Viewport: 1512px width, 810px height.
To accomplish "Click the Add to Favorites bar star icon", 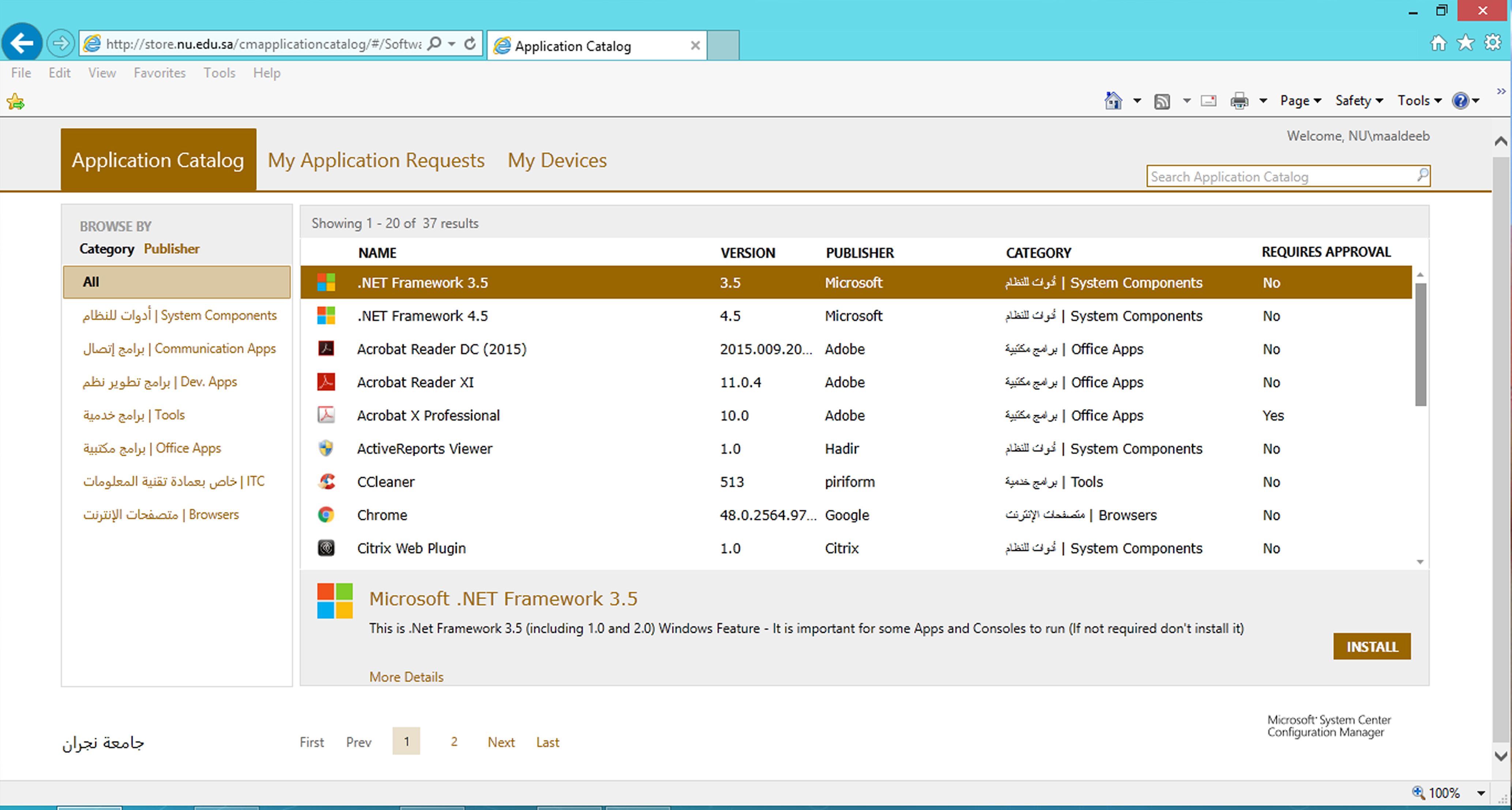I will (16, 102).
